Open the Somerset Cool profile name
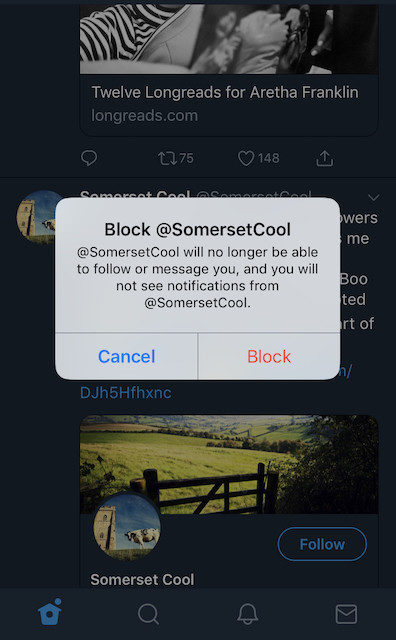396x640 pixels. coord(142,580)
